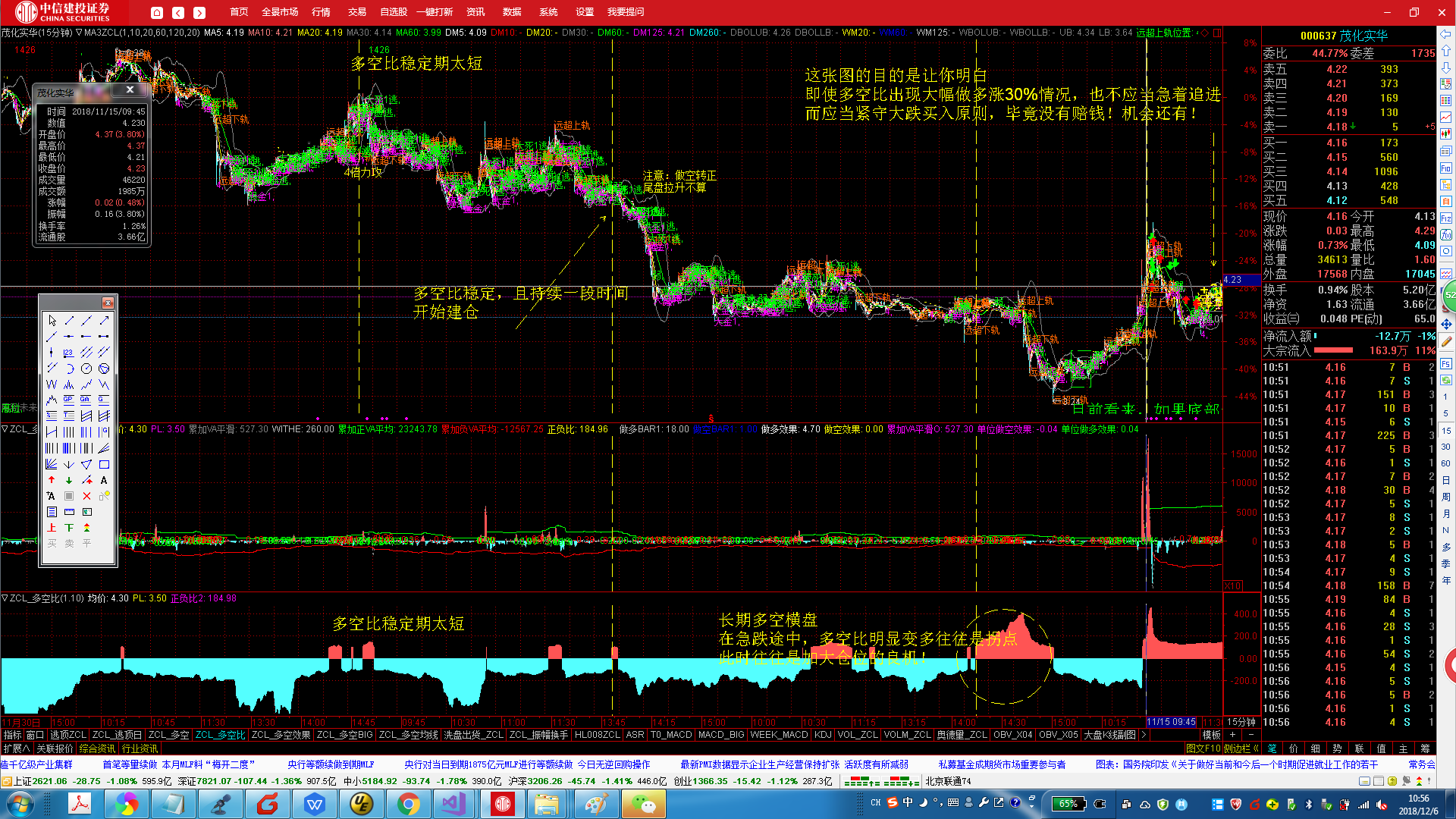Open the candlestick chart sidebar icon
The image size is (1456, 819).
1446,134
